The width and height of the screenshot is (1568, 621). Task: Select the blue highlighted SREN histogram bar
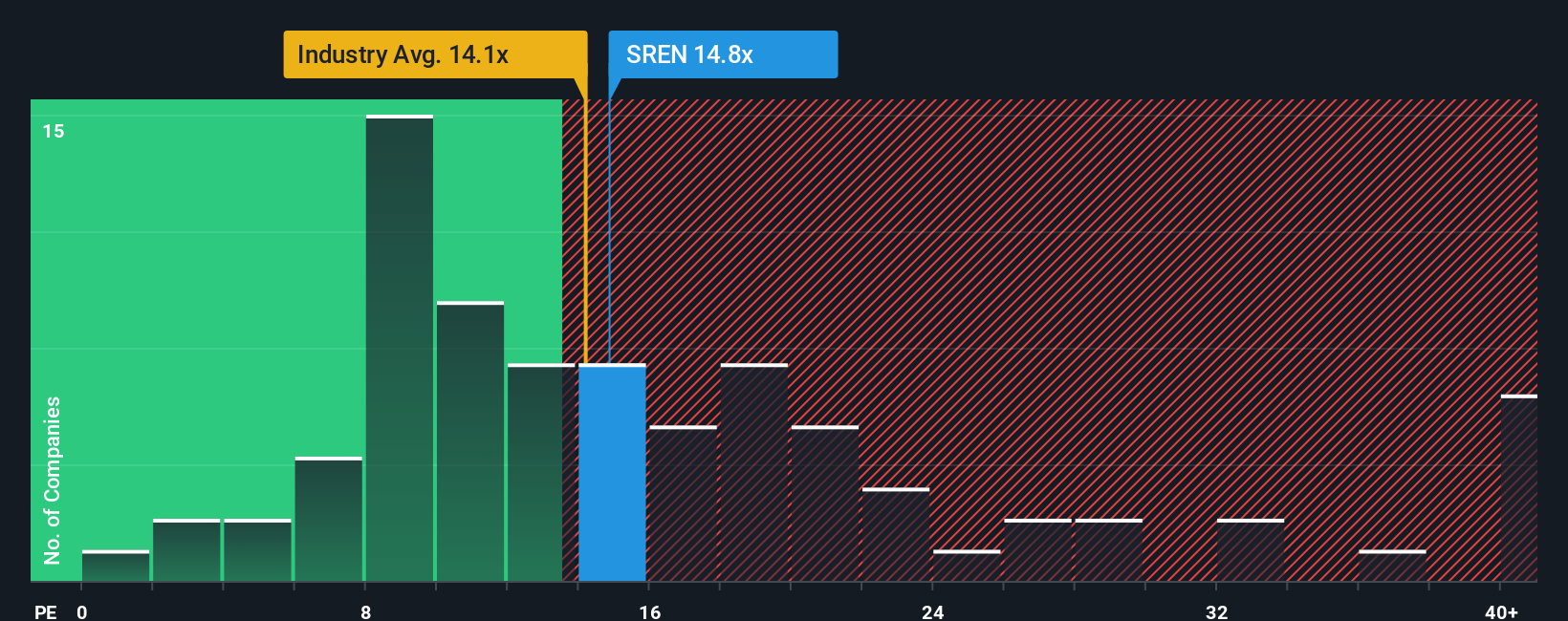[x=612, y=472]
